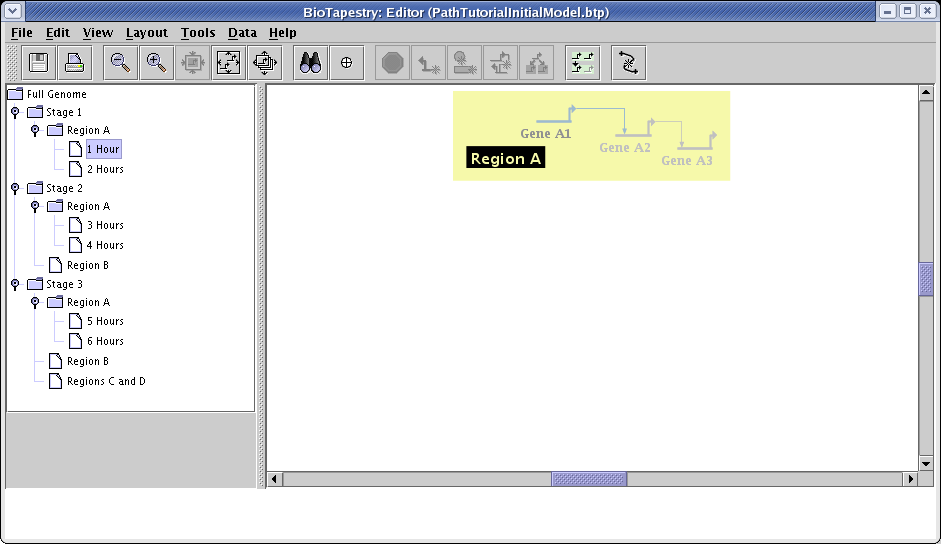The image size is (941, 544).
Task: Collapse the Stage 1 tree node
Action: pyautogui.click(x=15, y=112)
